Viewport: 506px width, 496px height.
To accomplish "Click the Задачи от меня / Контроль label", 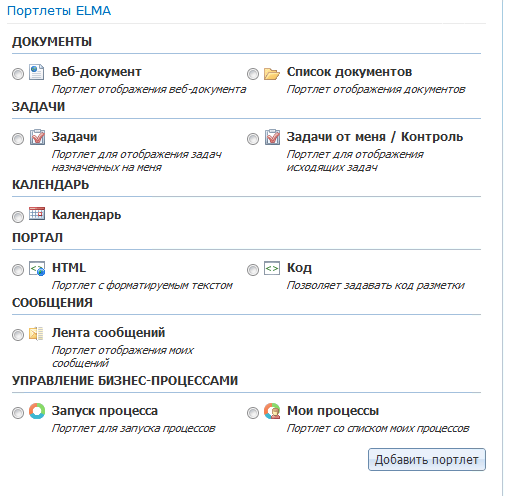I will [x=375, y=137].
